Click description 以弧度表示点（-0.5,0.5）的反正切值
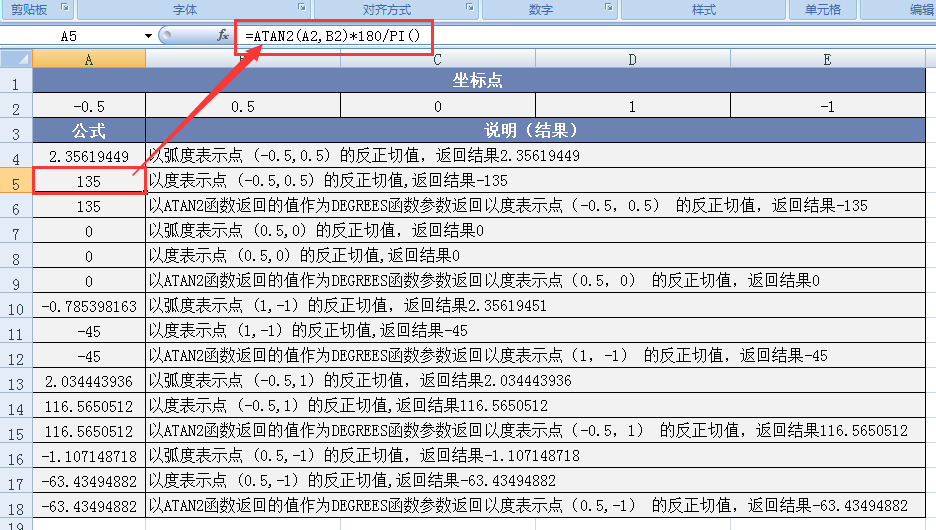Image resolution: width=936 pixels, height=530 pixels. (x=535, y=156)
